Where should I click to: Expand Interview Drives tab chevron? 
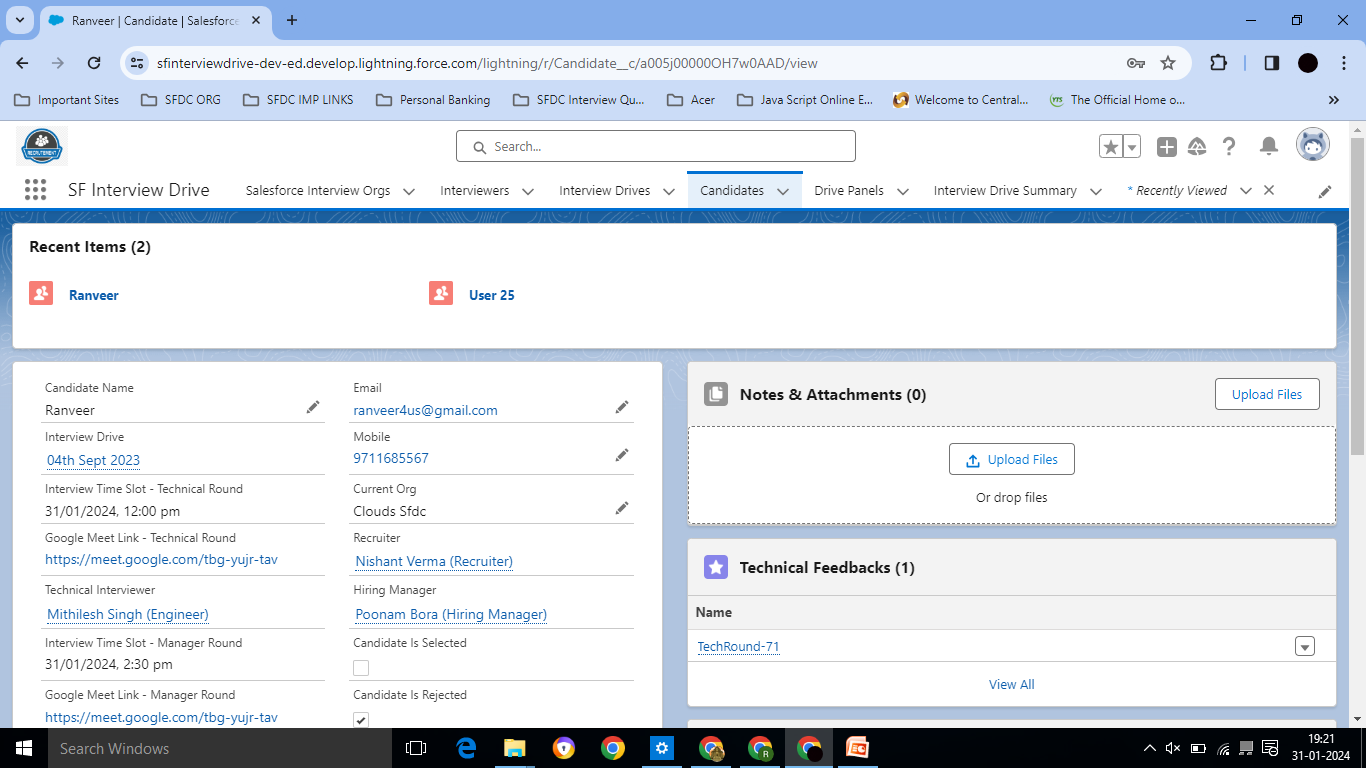669,191
